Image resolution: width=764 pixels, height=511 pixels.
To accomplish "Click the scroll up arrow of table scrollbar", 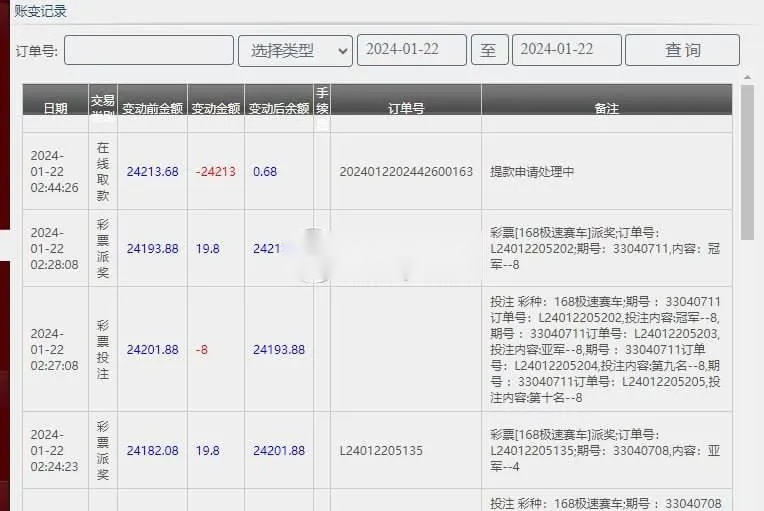I will [x=747, y=77].
